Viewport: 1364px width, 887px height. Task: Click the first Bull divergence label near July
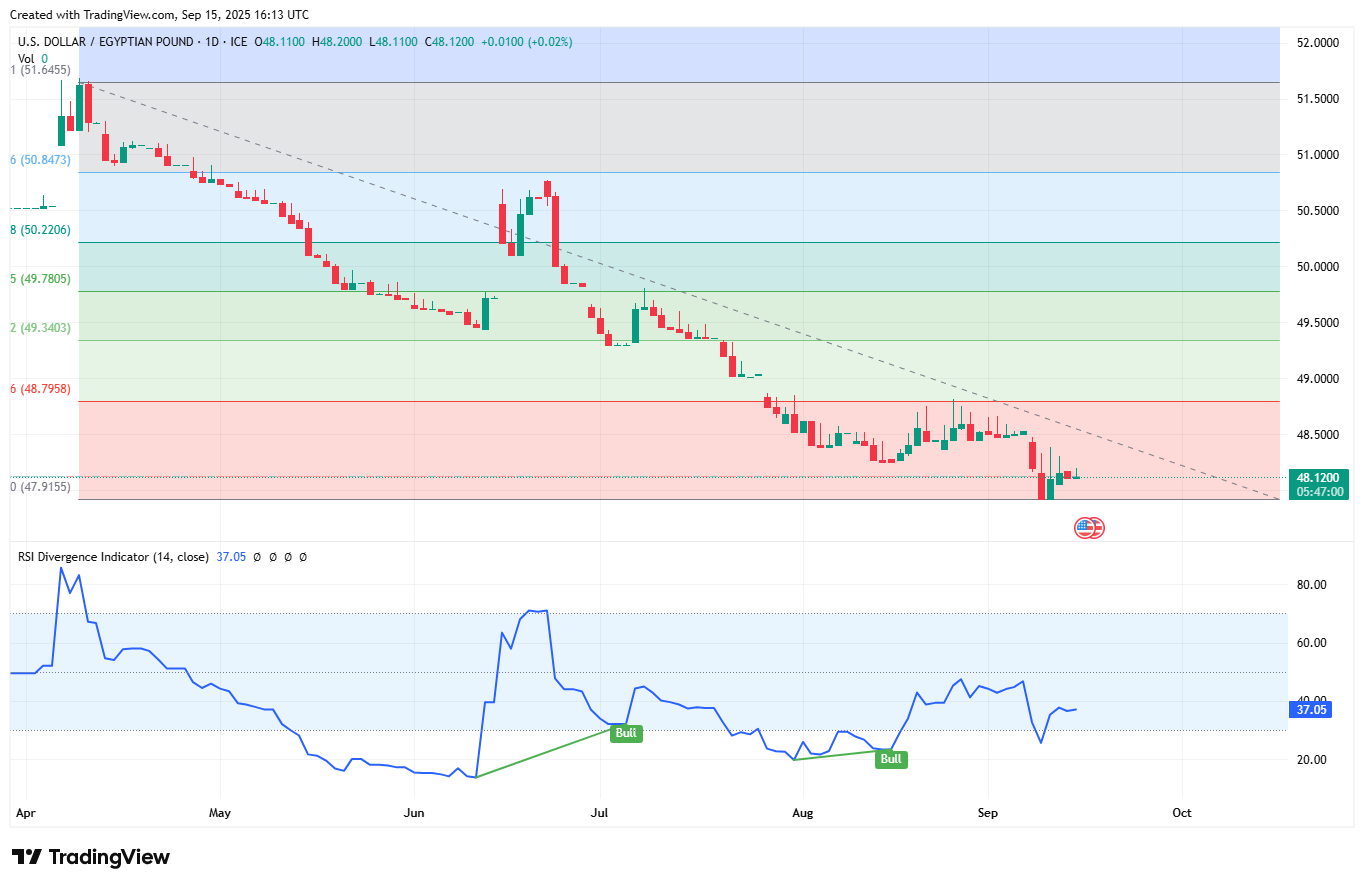pyautogui.click(x=626, y=733)
